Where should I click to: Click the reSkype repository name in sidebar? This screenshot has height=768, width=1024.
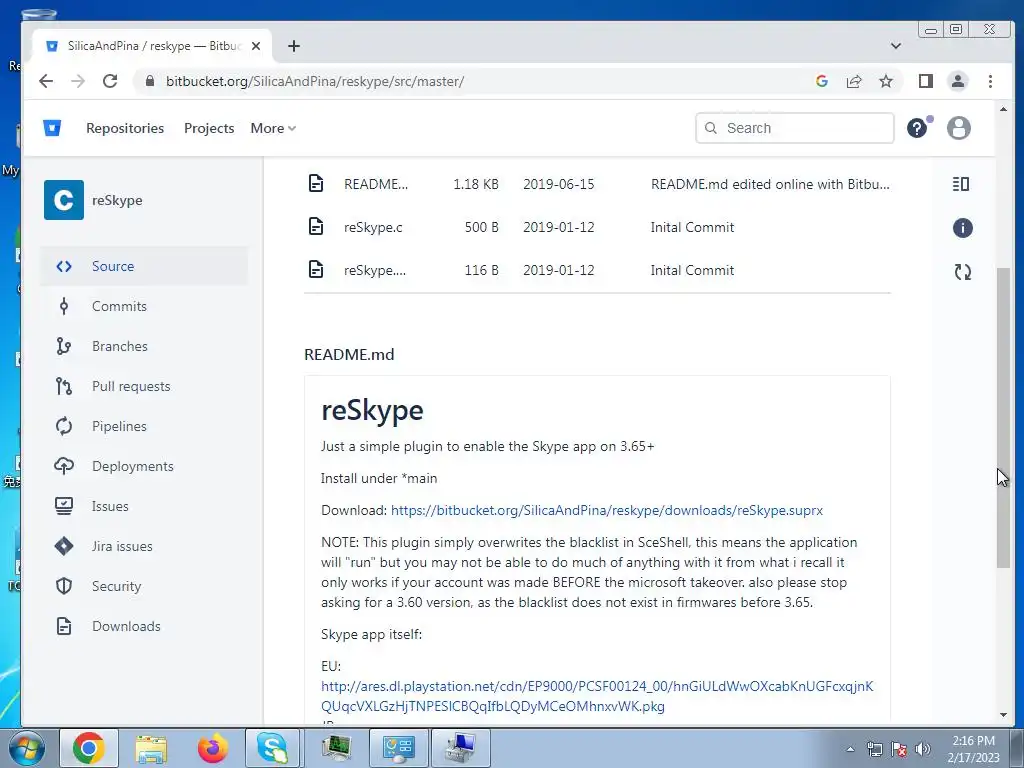[117, 200]
